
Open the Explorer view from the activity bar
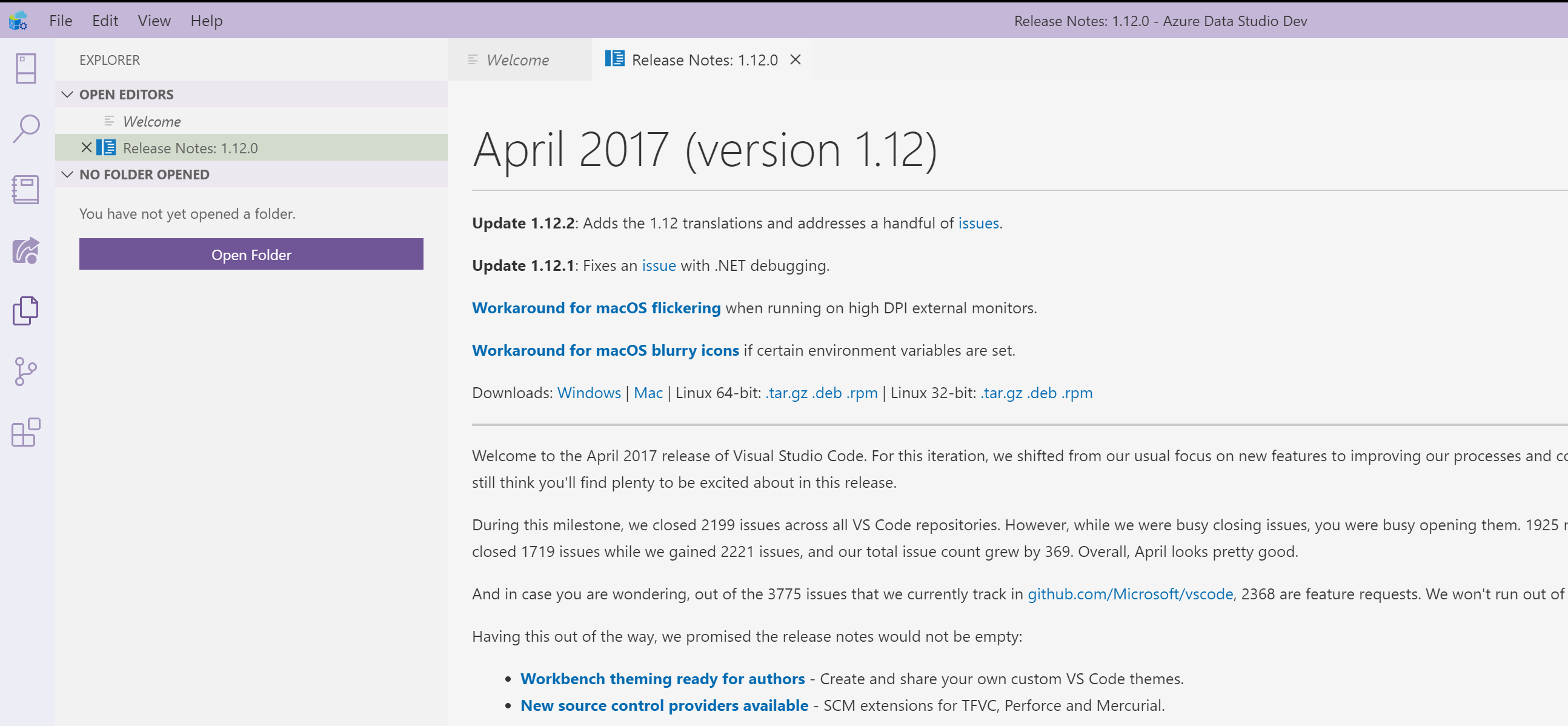[x=25, y=311]
